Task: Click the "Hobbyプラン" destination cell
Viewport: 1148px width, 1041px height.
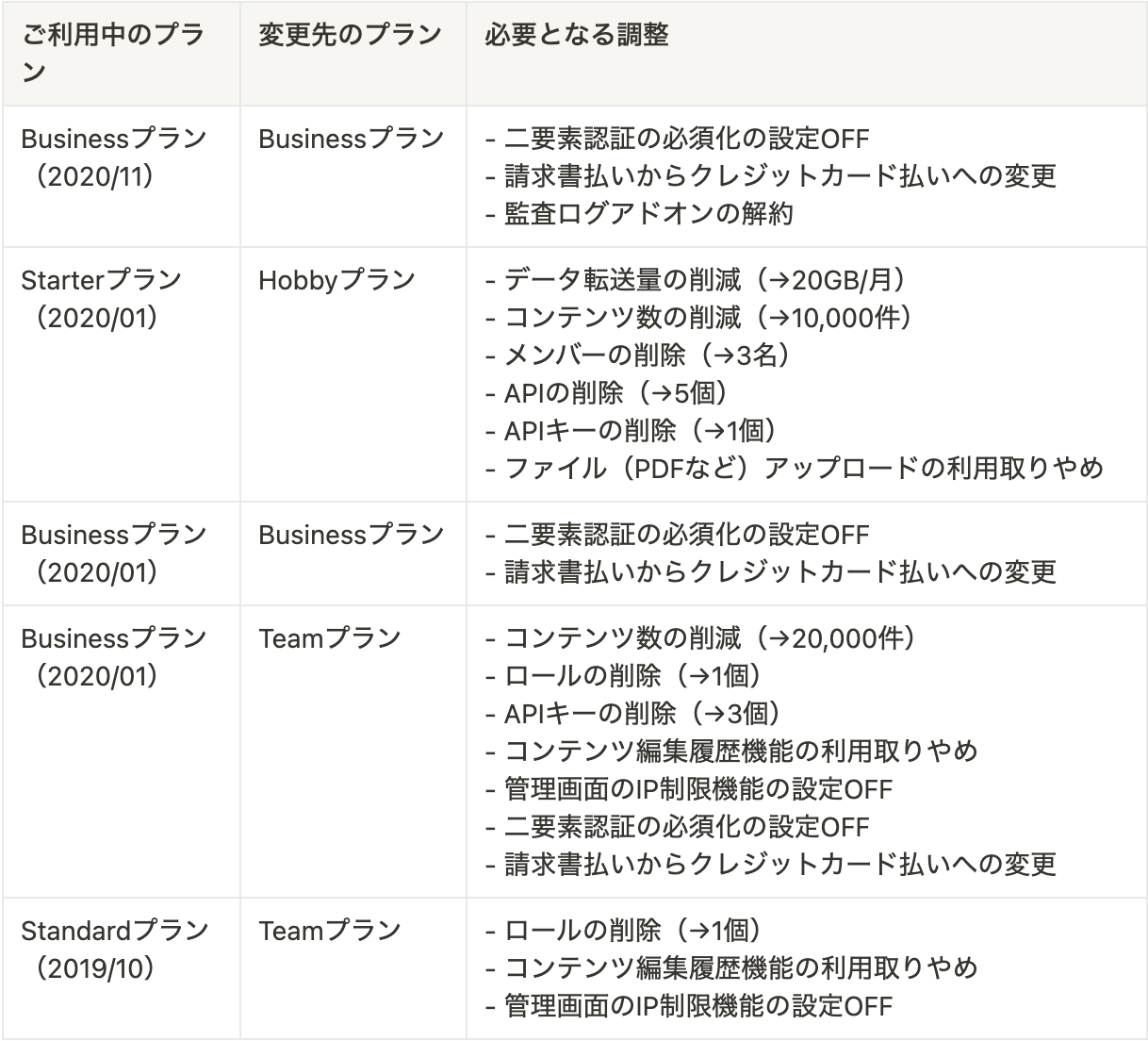Action: (336, 280)
